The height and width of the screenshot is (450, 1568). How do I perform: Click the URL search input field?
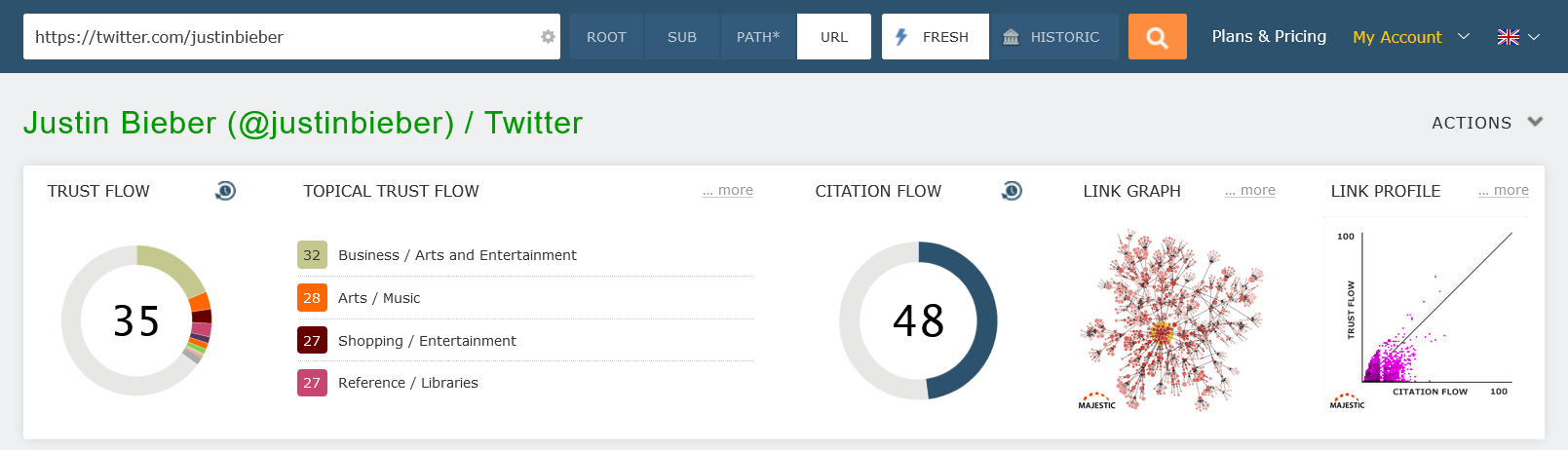point(283,37)
